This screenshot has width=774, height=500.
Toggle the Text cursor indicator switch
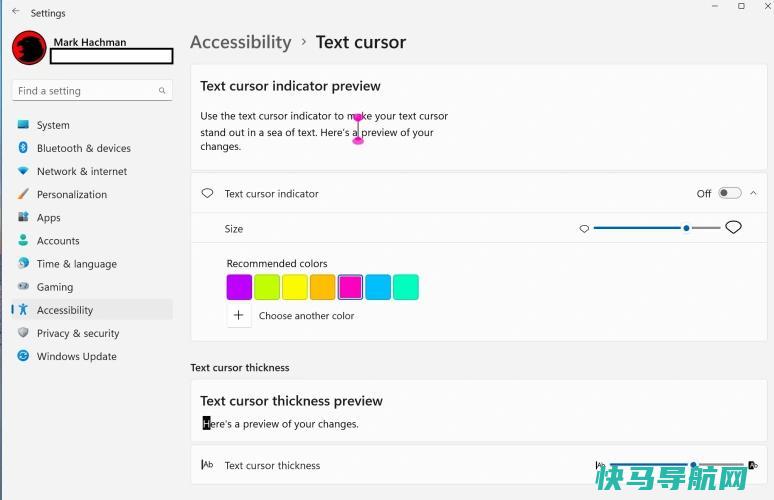730,193
